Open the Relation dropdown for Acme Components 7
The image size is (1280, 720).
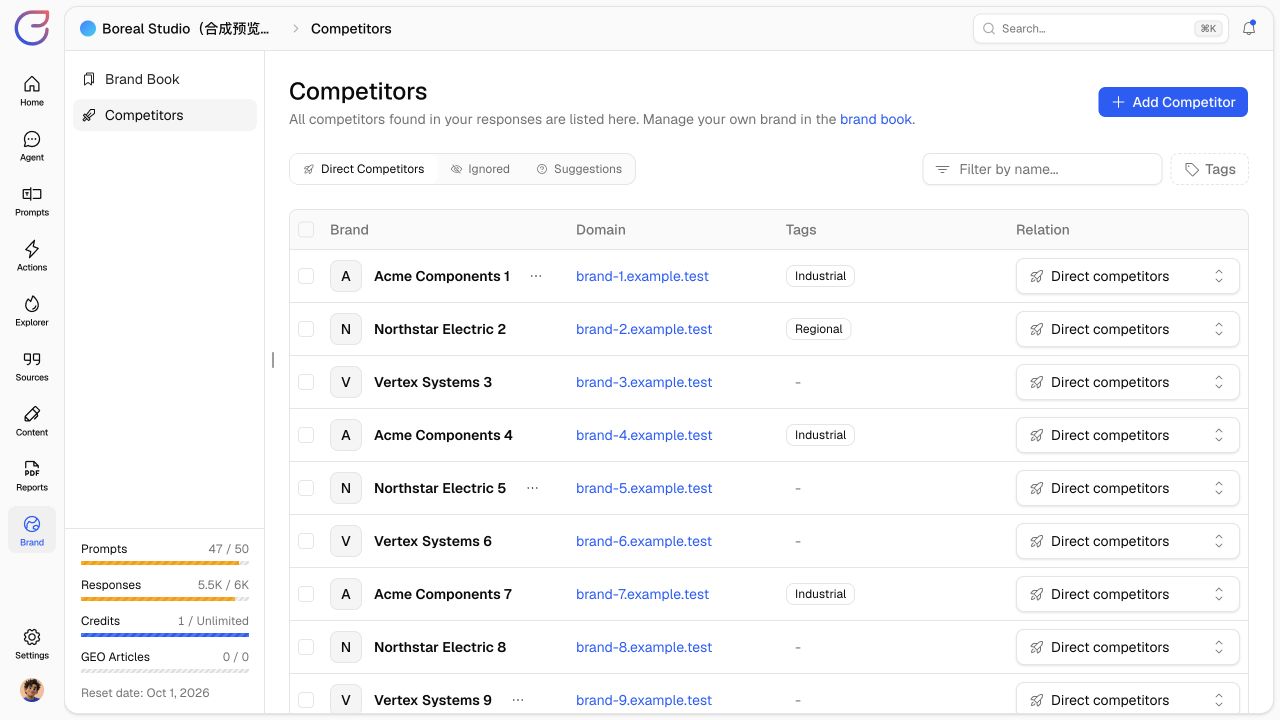click(x=1128, y=594)
